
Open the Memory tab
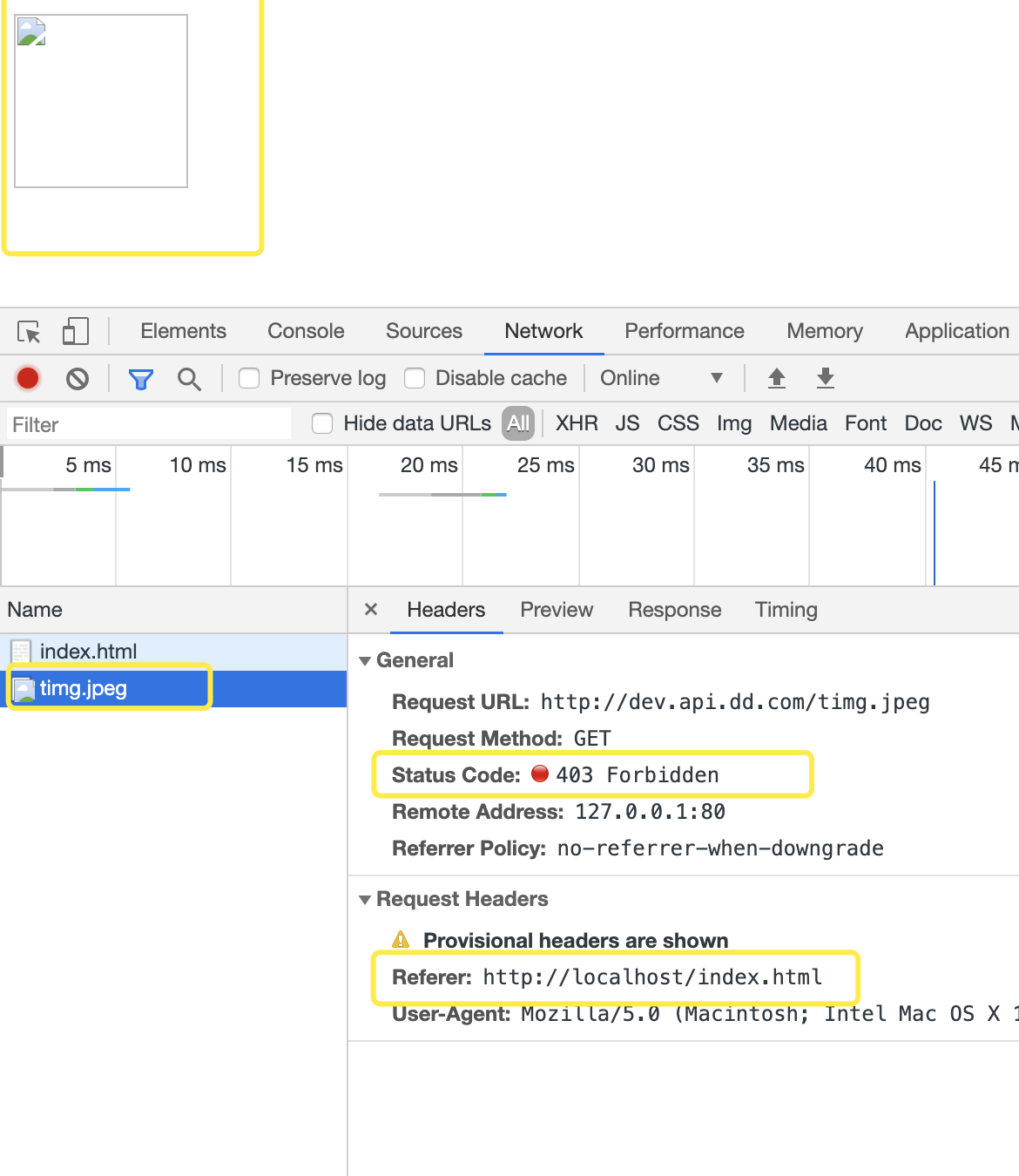pos(825,331)
